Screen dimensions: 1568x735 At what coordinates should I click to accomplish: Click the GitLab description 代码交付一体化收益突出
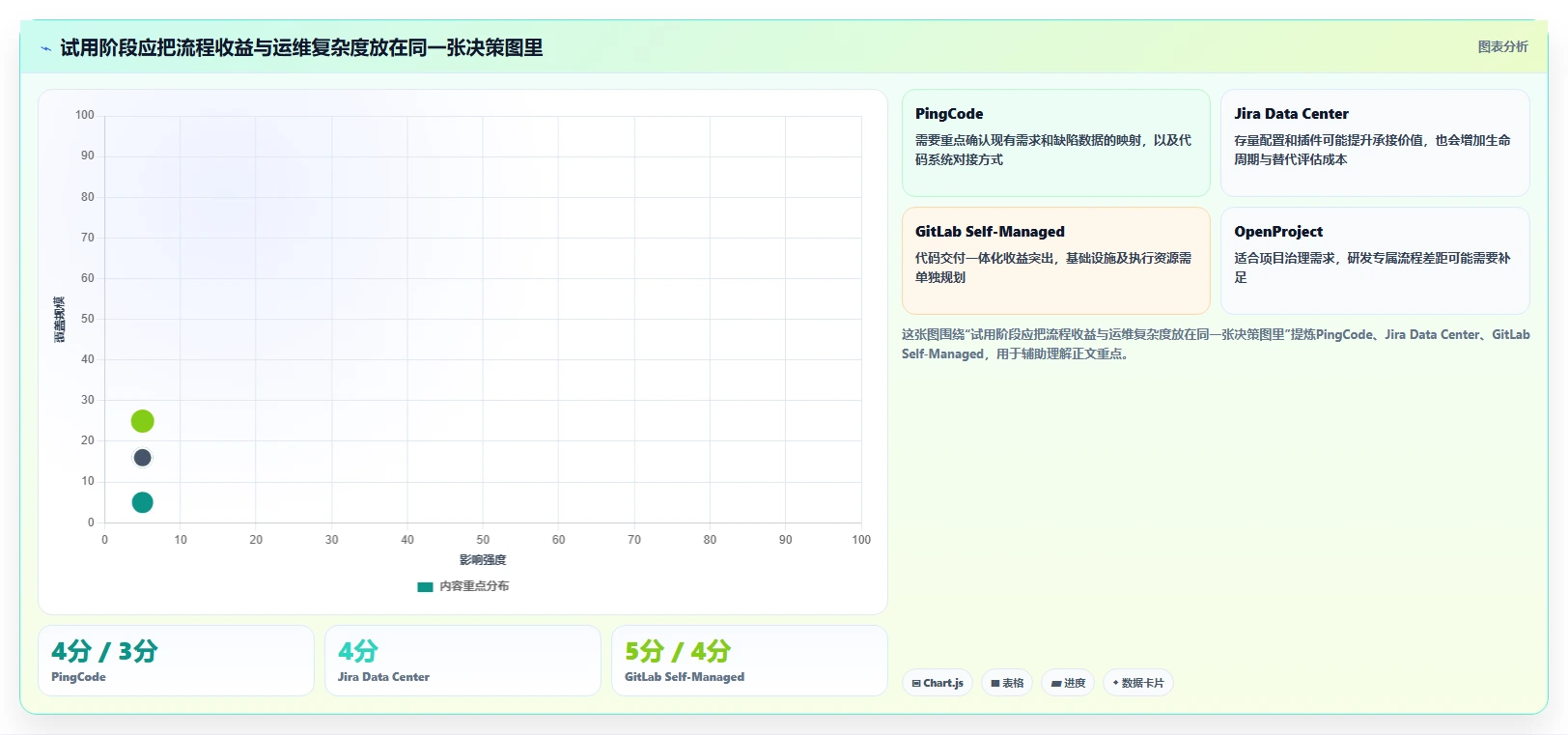coord(1053,268)
